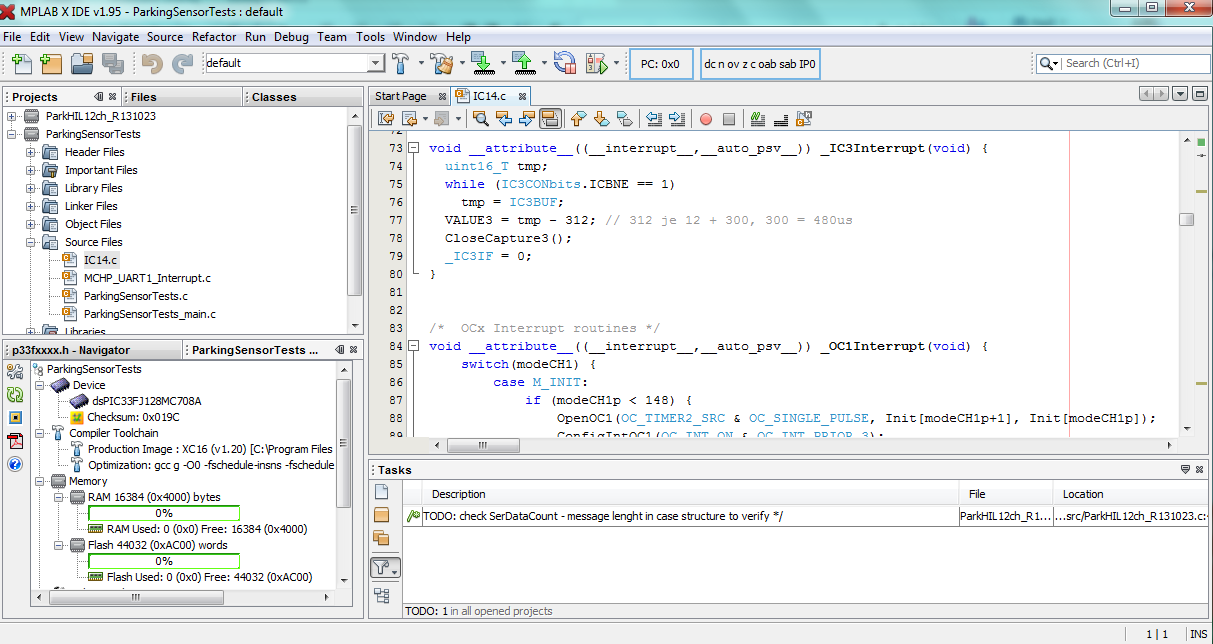Toggle the editor Highlight Search button
Viewport: 1213px width, 644px height.
[549, 119]
